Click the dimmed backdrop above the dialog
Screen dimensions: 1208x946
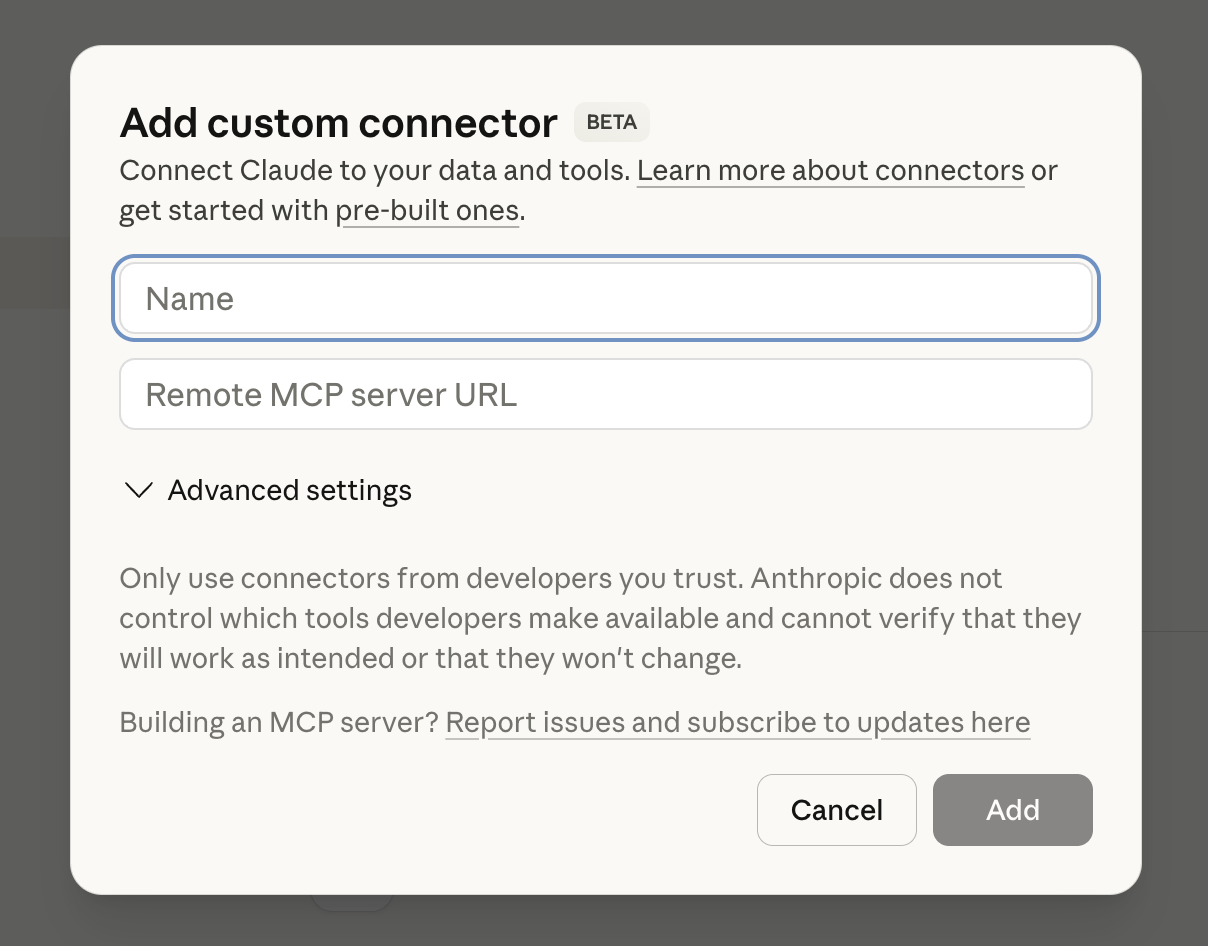point(604,22)
